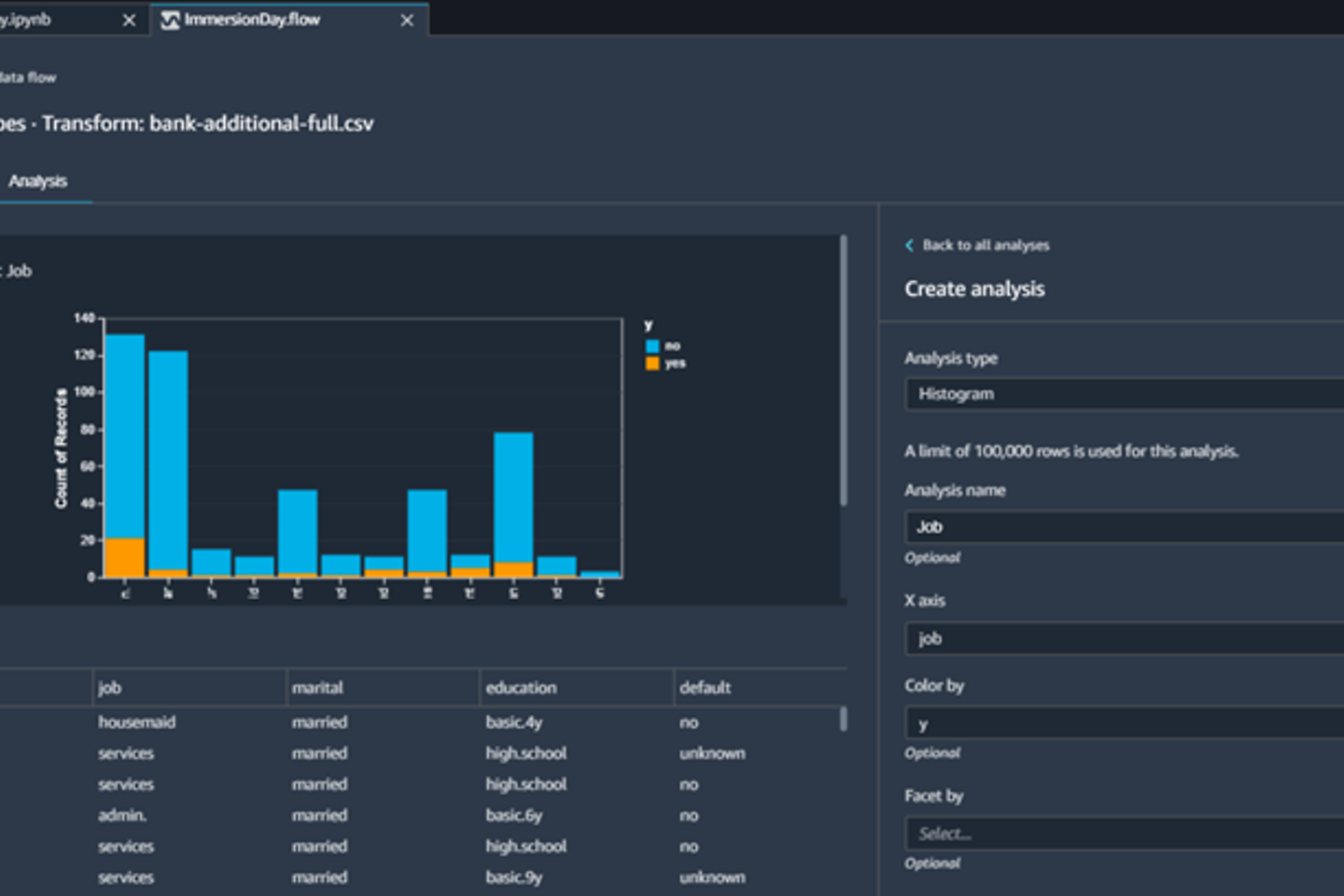This screenshot has height=896, width=1344.
Task: Open the X axis job dropdown
Action: (x=1125, y=639)
